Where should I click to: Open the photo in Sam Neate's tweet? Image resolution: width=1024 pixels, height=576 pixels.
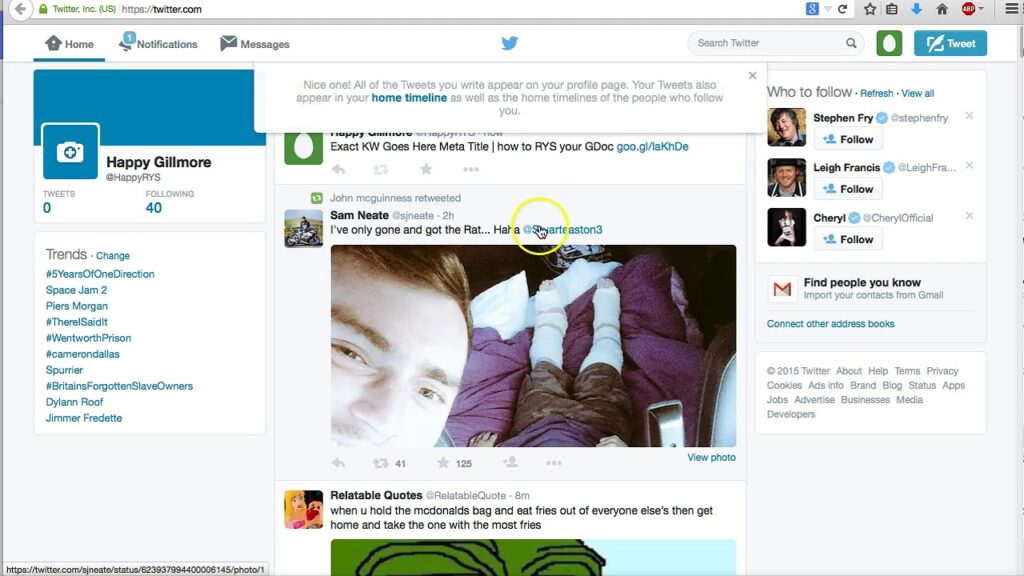point(533,345)
